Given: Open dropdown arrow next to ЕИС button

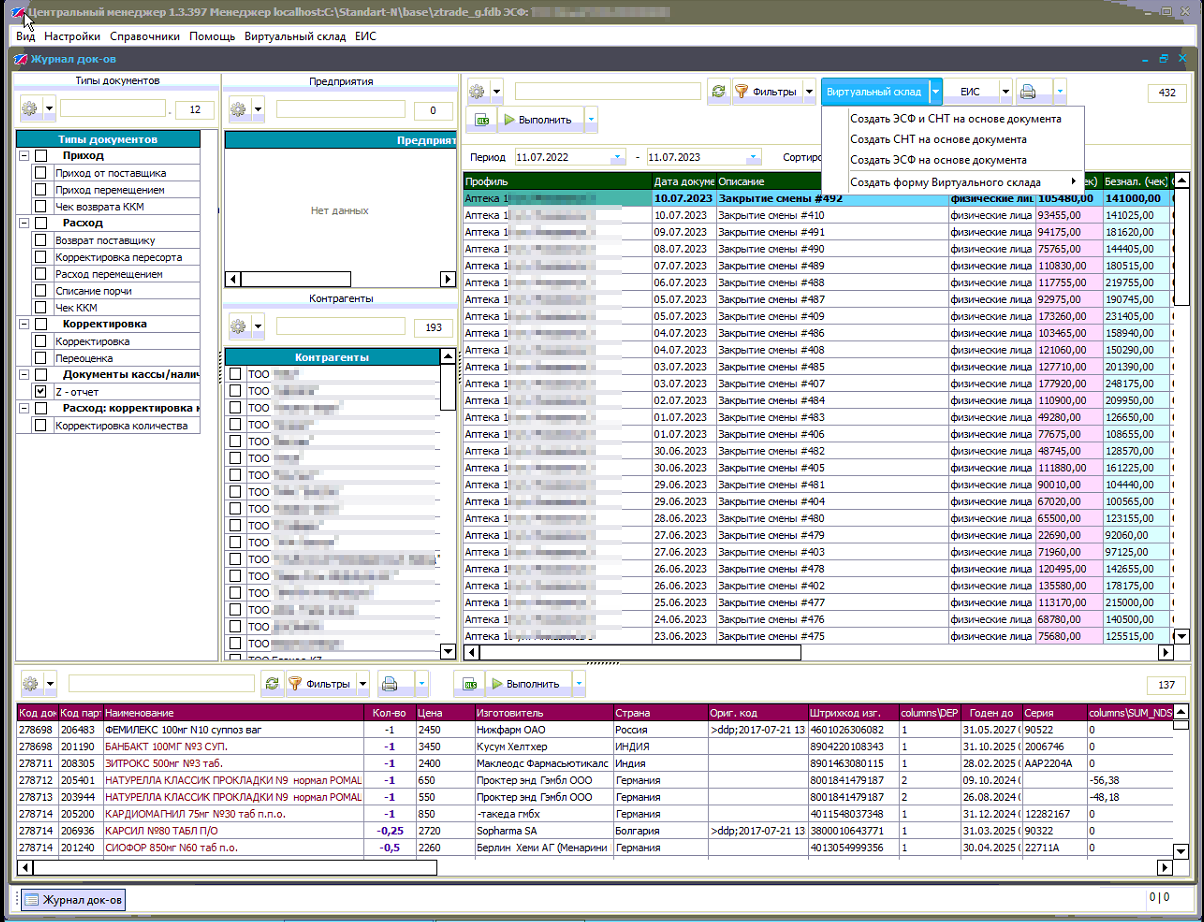Looking at the screenshot, I should click(1005, 92).
